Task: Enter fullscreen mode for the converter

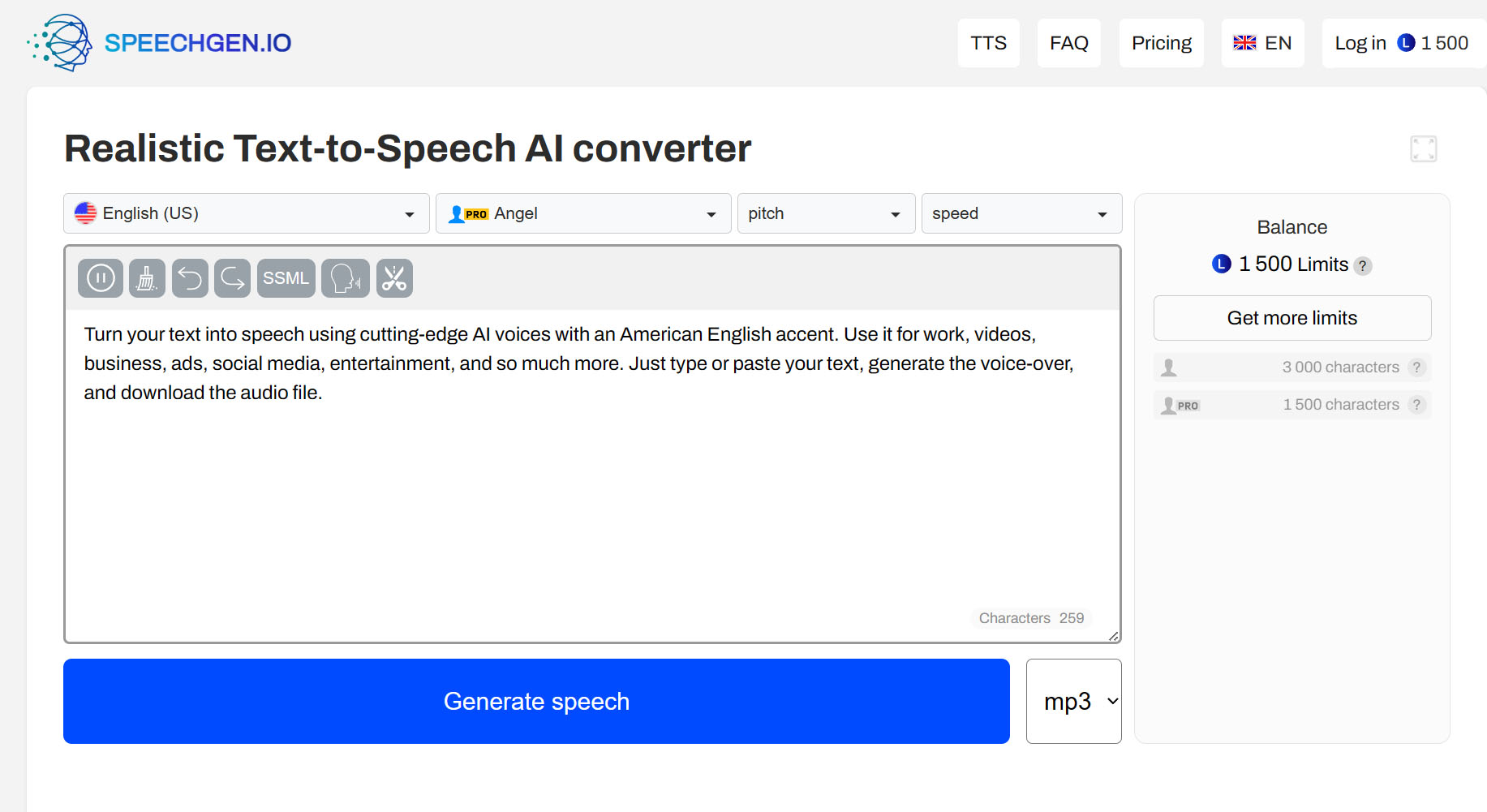Action: (x=1425, y=148)
